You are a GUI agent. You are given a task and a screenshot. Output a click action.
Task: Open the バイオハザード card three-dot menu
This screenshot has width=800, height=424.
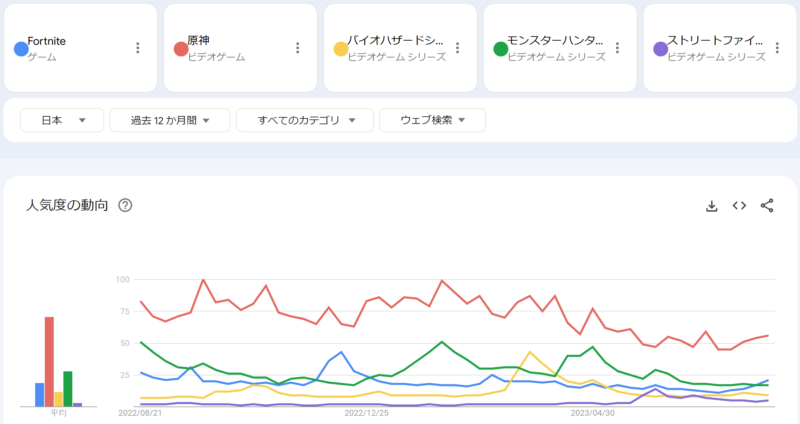pos(457,48)
